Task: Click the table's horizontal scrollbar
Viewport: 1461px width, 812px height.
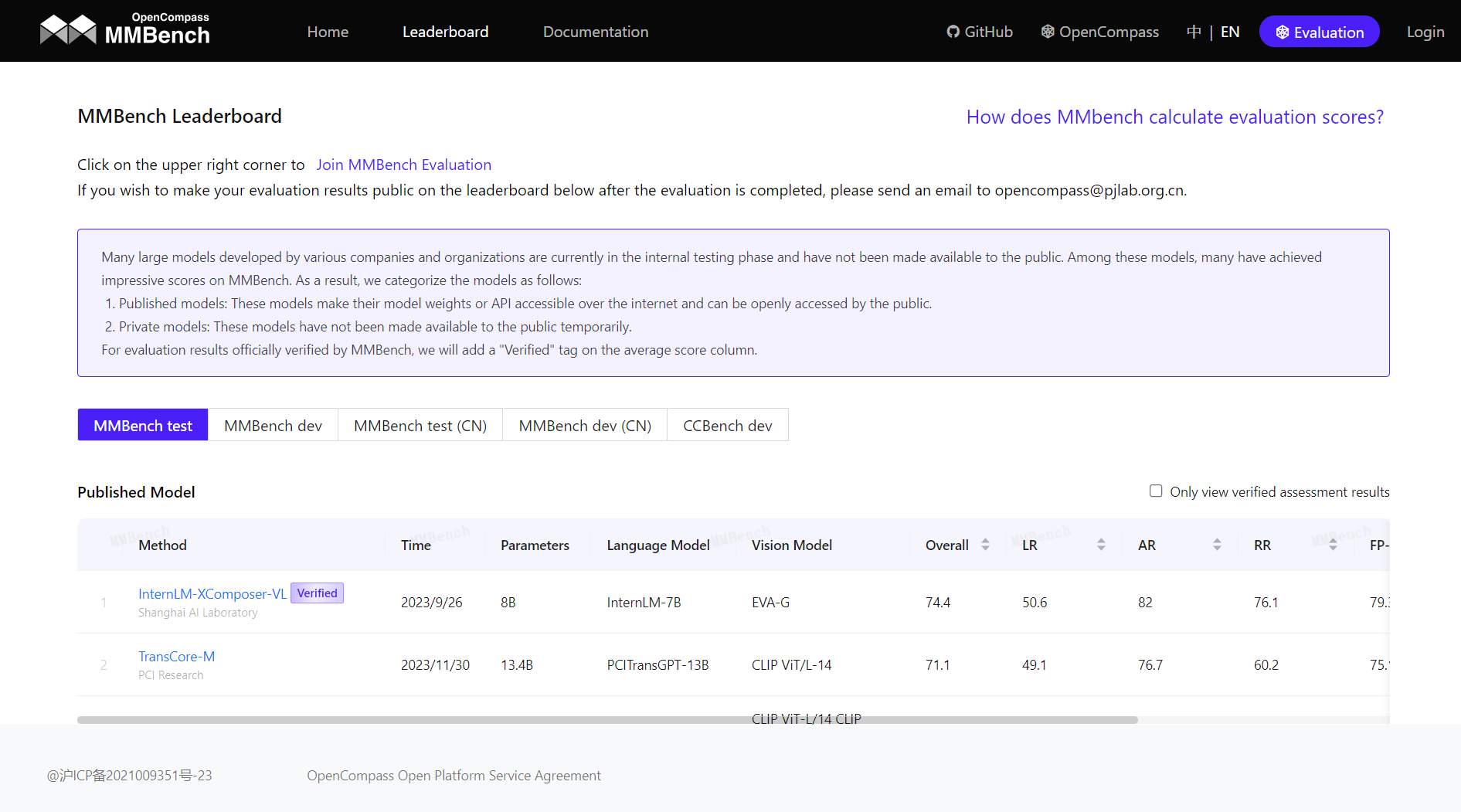Action: (x=607, y=719)
